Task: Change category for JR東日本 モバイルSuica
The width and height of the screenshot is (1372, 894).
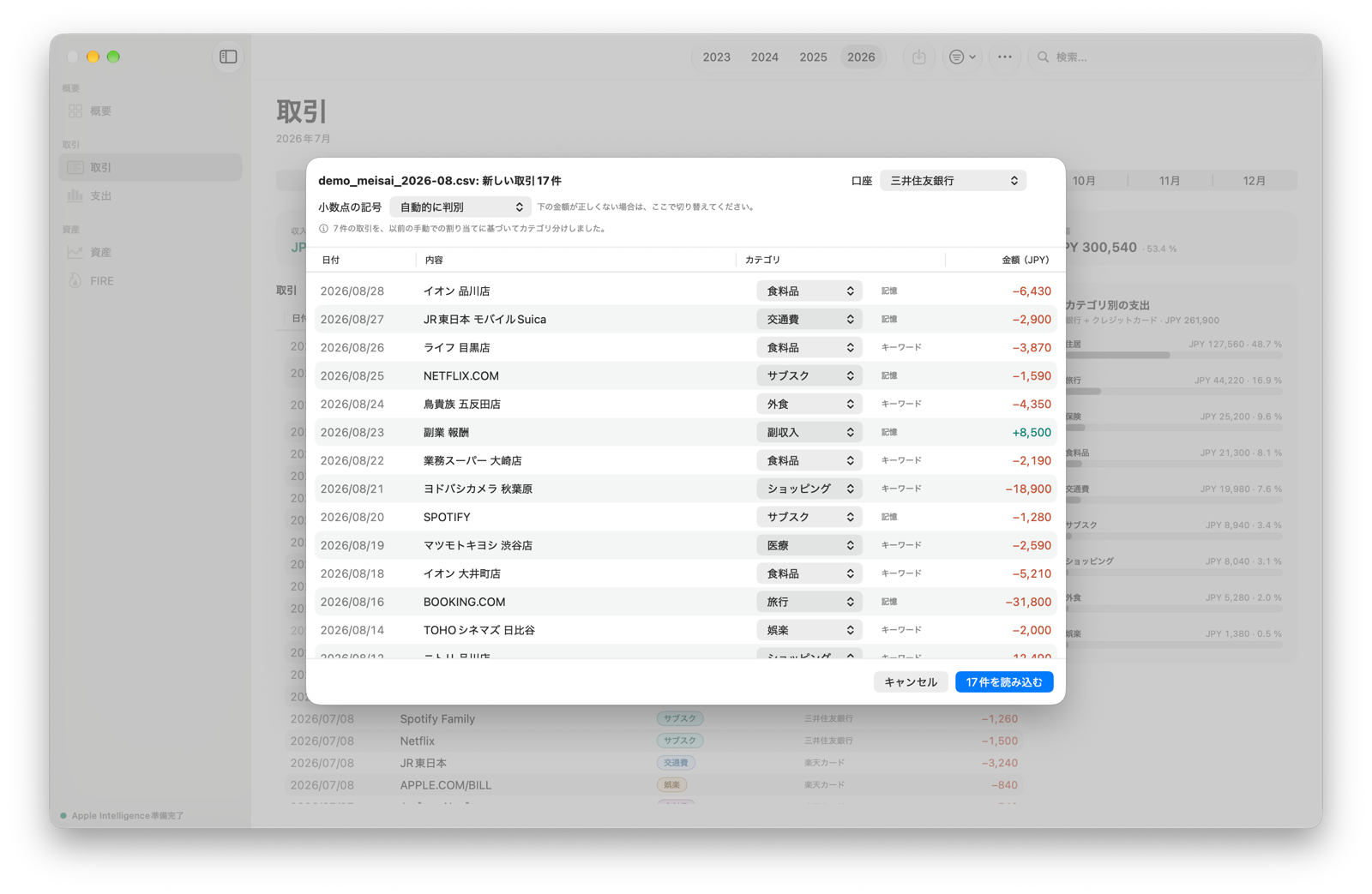Action: pos(809,320)
